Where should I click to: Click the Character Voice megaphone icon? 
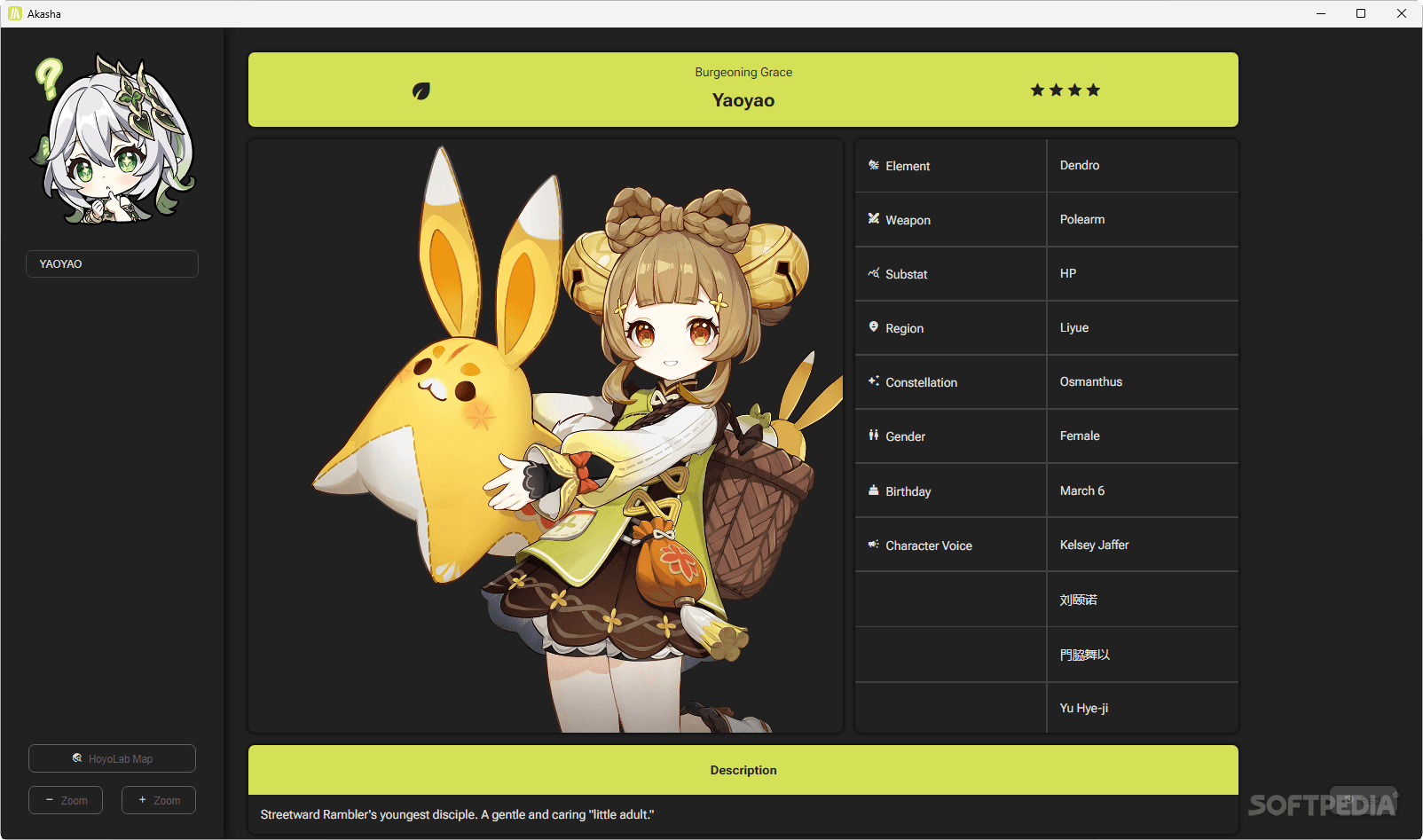click(874, 545)
